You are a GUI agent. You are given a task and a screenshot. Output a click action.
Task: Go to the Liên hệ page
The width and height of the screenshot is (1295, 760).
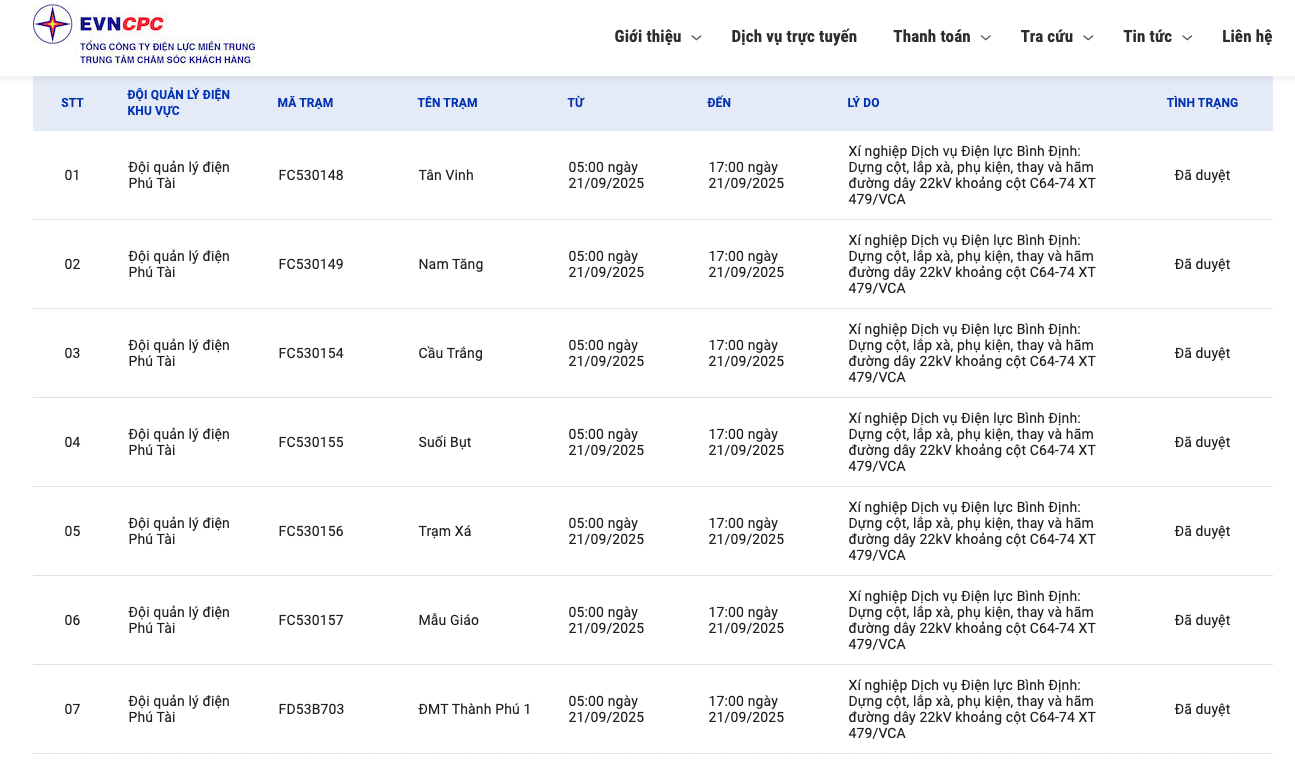click(1246, 37)
